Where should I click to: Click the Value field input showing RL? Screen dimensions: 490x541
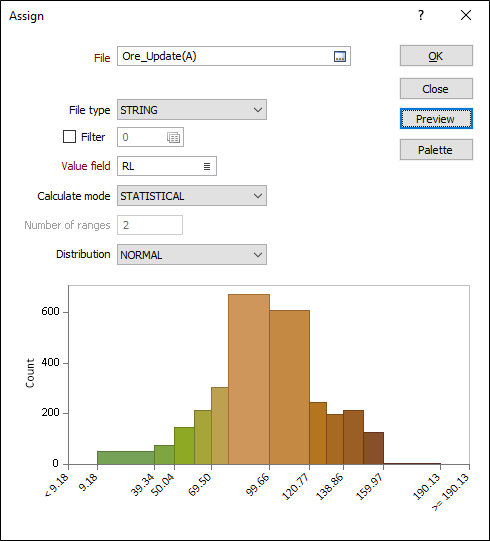(x=167, y=166)
